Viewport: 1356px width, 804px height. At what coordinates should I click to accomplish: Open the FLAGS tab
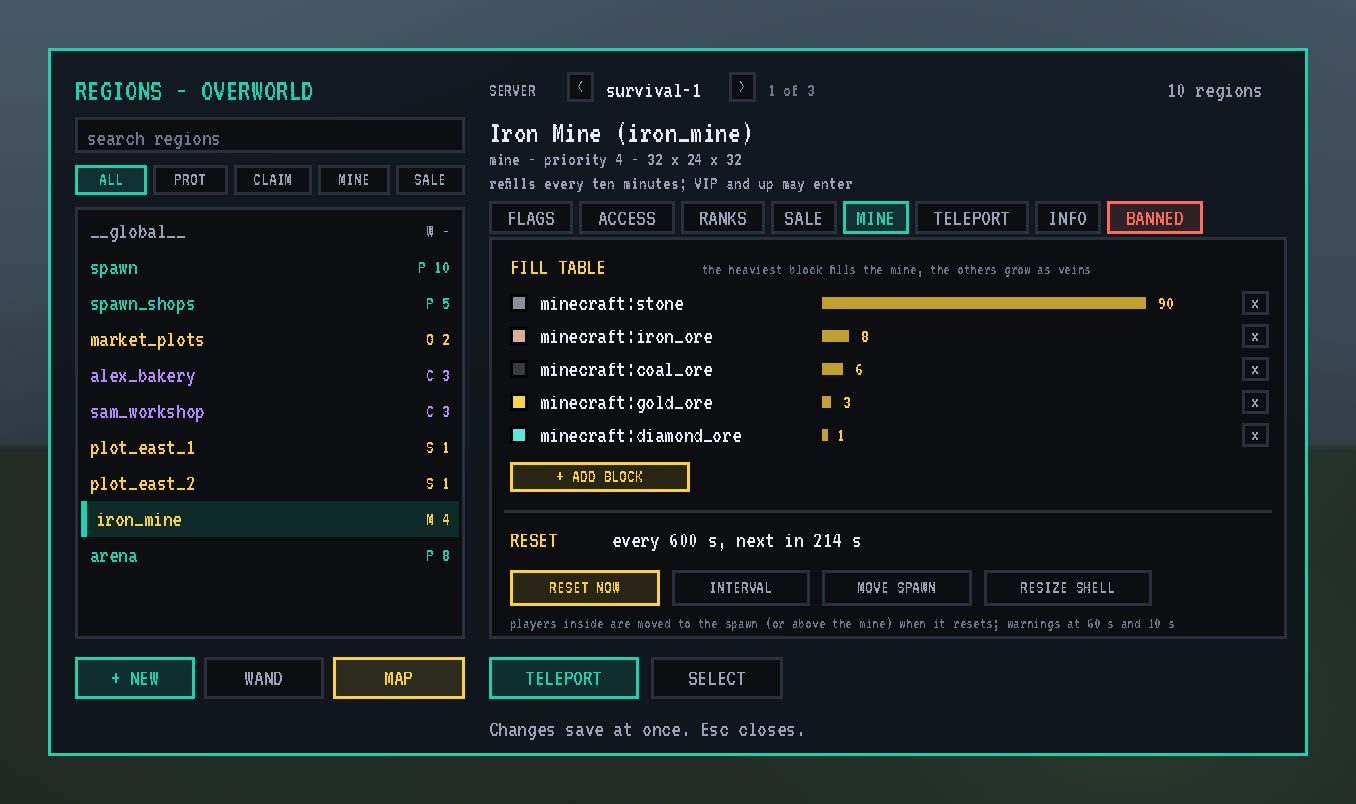point(531,218)
